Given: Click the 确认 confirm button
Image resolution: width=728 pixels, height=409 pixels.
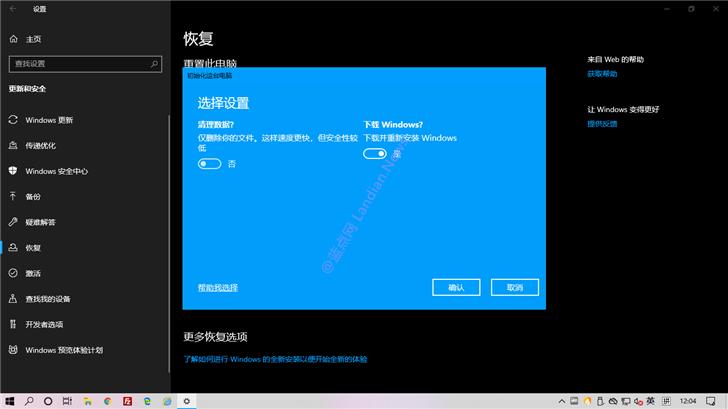Looking at the screenshot, I should point(456,287).
